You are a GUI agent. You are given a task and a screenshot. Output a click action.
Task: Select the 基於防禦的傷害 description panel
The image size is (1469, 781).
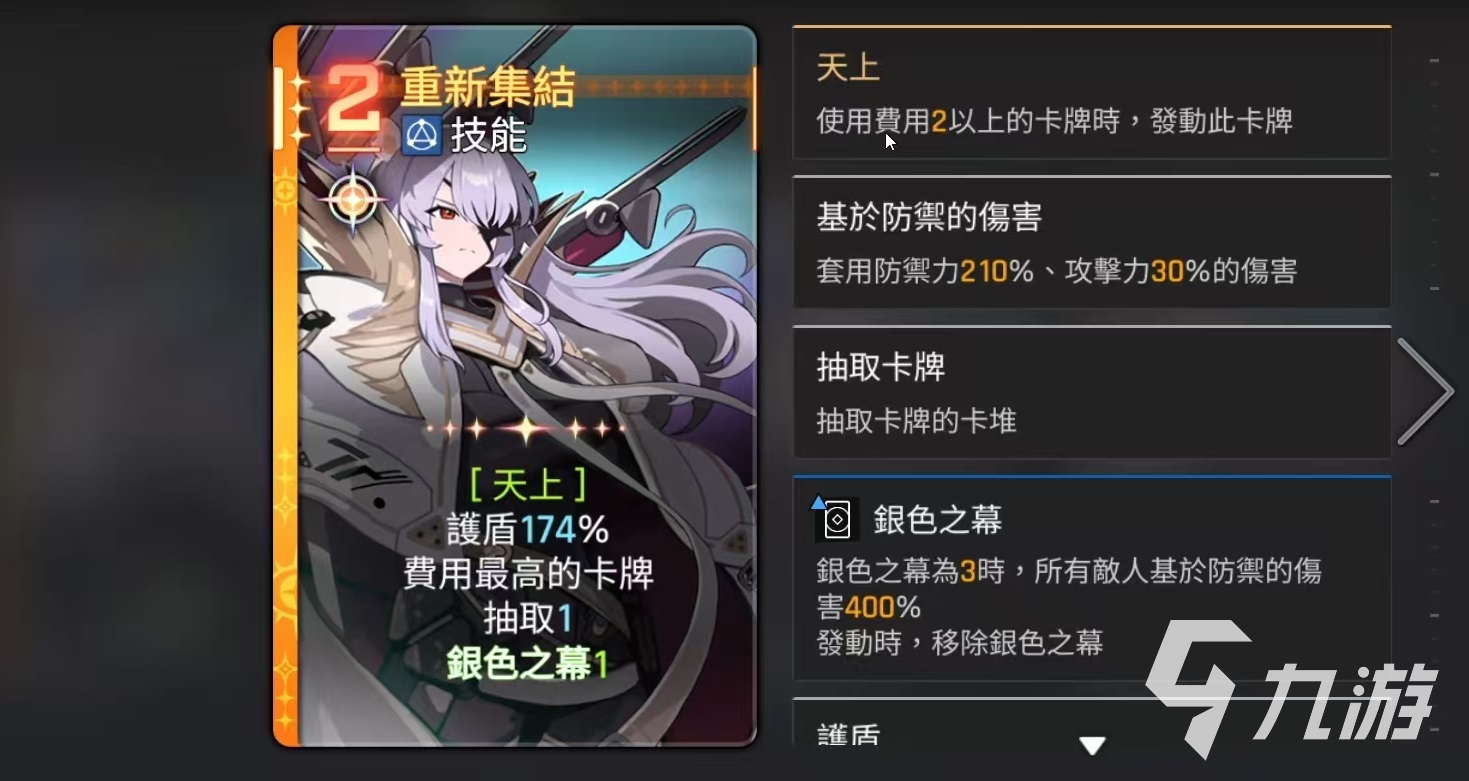pos(1091,243)
